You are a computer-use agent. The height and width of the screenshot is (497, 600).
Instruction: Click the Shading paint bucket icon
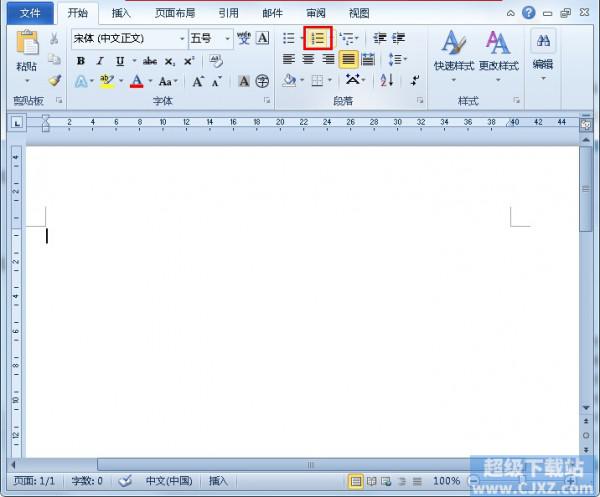(290, 81)
